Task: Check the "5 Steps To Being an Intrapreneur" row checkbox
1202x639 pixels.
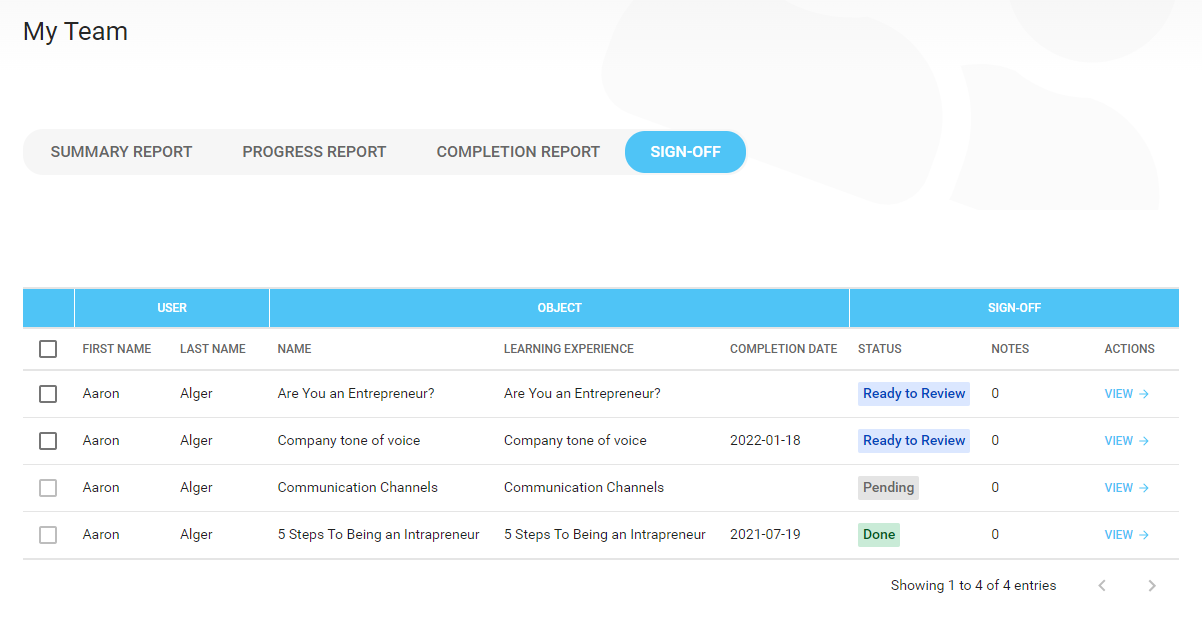Action: [x=47, y=534]
